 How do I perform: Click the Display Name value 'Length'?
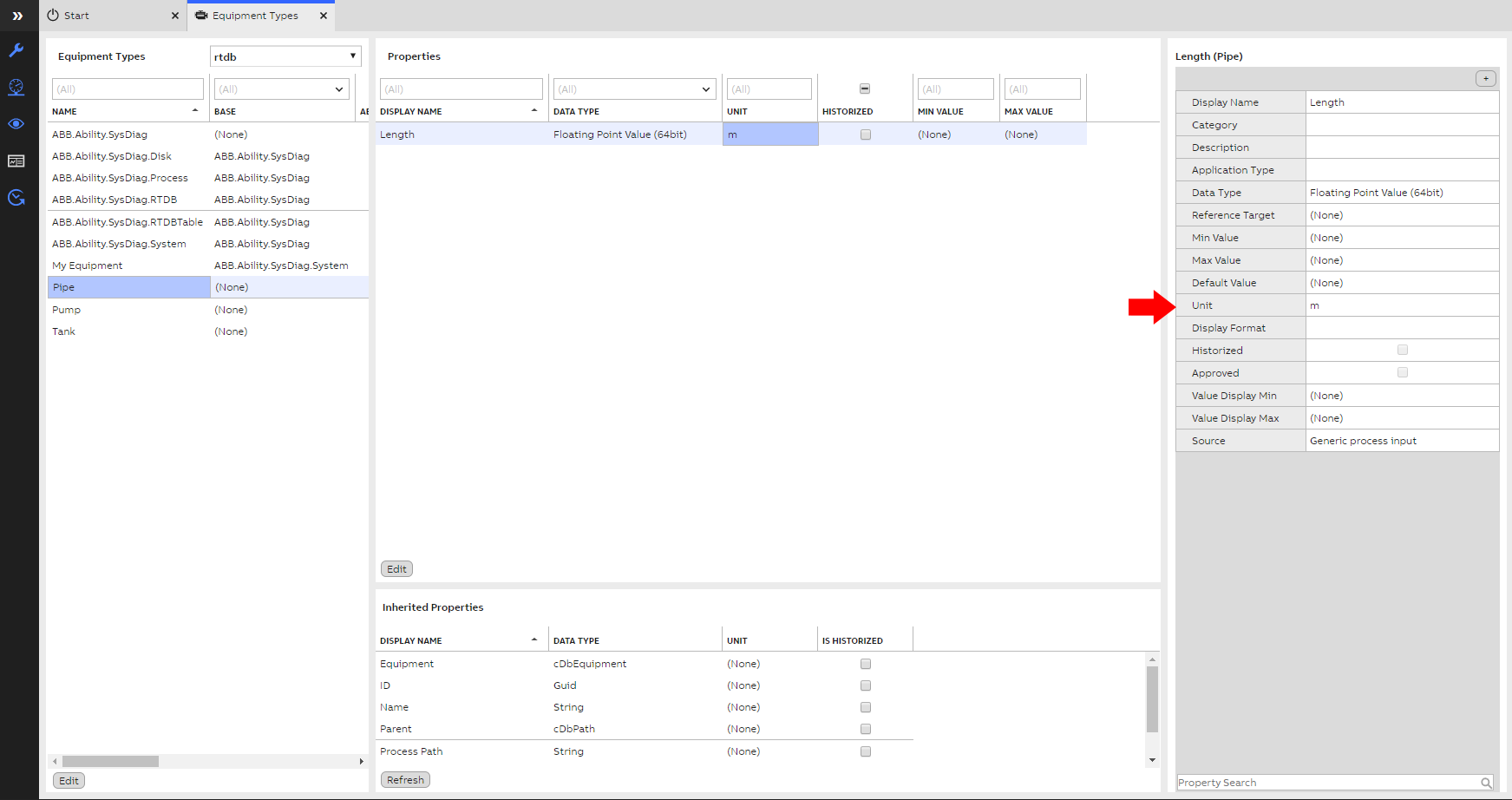(x=1402, y=102)
